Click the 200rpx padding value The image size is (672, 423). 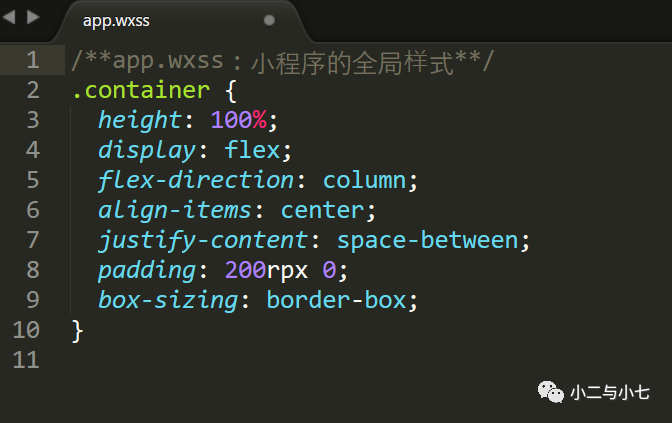point(266,270)
